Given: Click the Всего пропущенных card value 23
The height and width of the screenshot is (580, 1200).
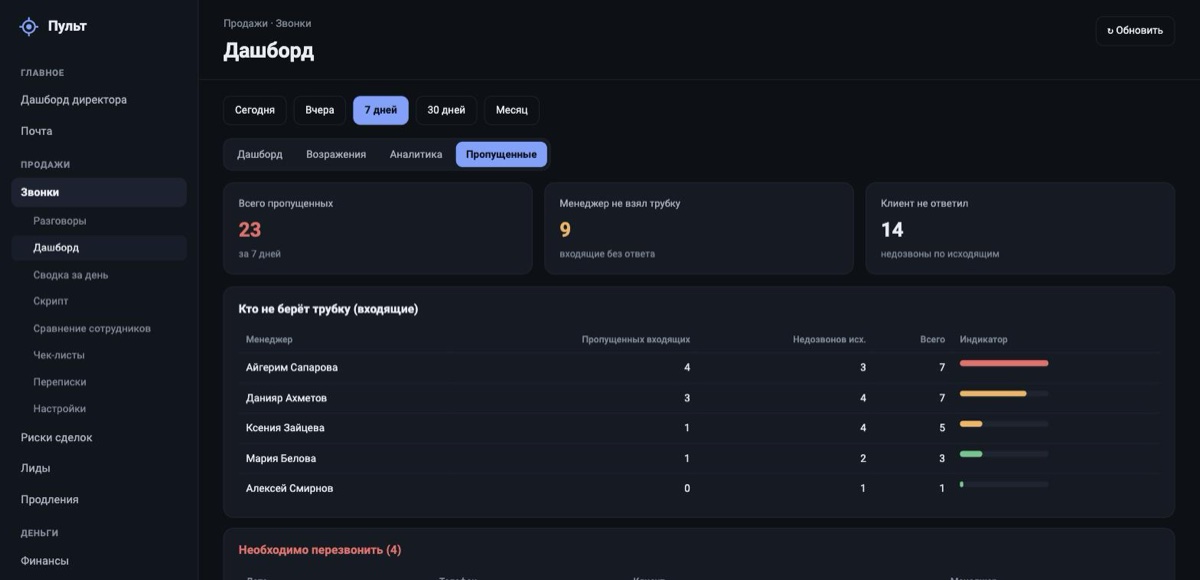Looking at the screenshot, I should (x=250, y=229).
